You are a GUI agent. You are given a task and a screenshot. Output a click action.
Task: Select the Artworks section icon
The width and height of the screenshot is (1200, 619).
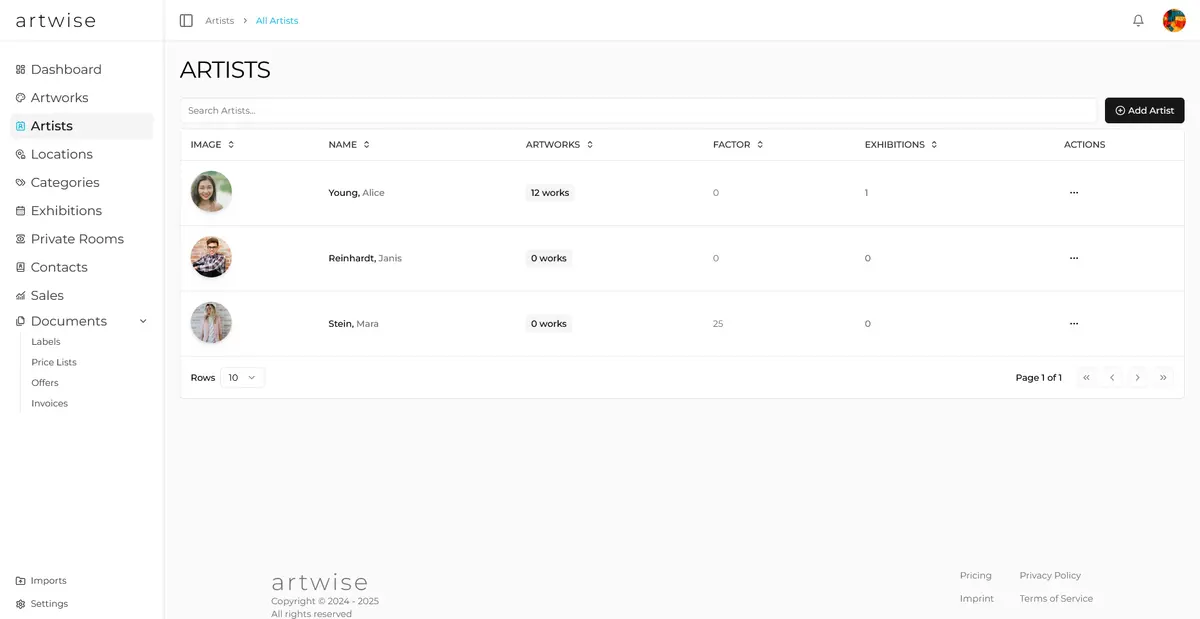pyautogui.click(x=20, y=97)
